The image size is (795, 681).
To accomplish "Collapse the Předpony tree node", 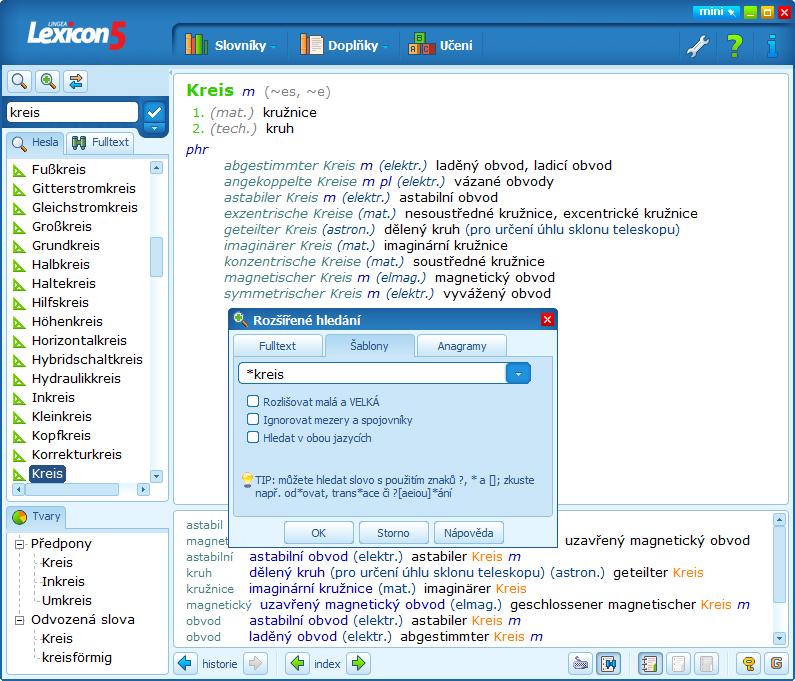I will click(19, 544).
